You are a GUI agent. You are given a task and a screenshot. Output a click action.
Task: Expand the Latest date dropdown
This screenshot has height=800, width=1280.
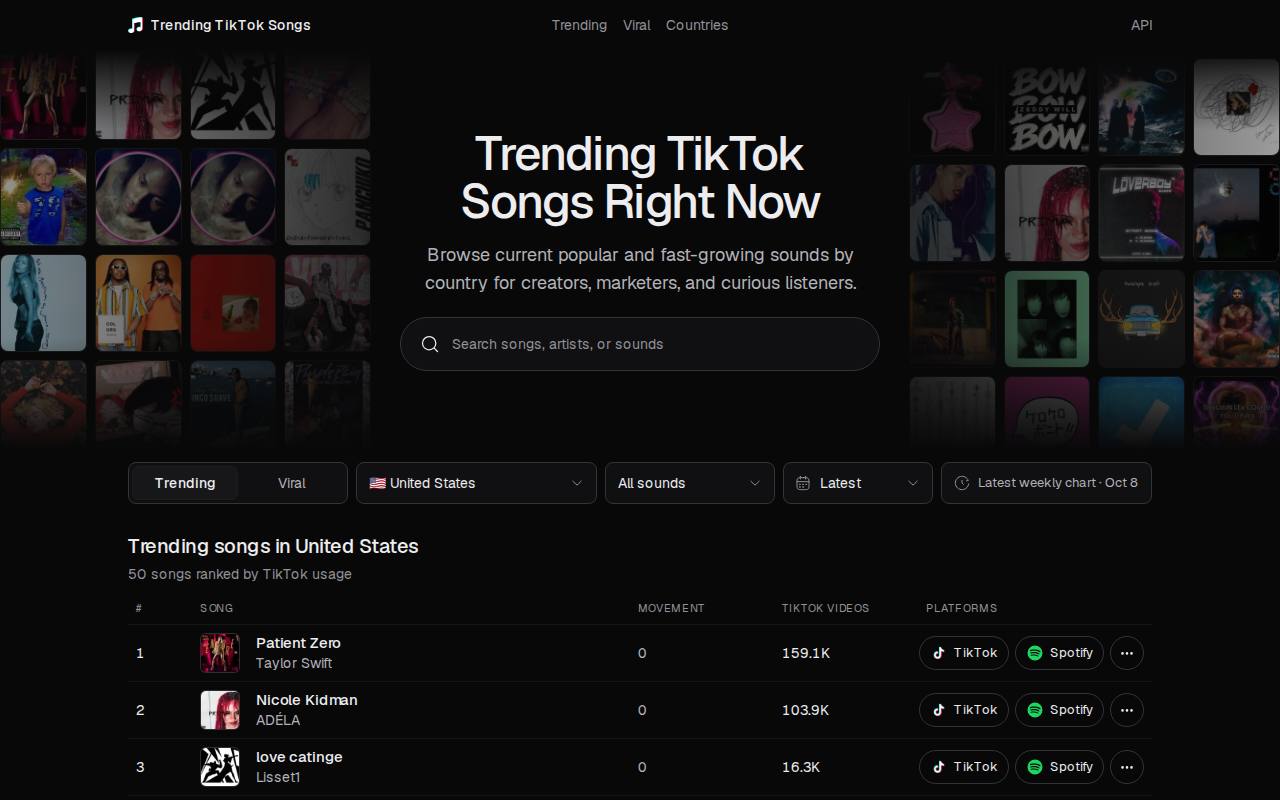click(x=858, y=483)
